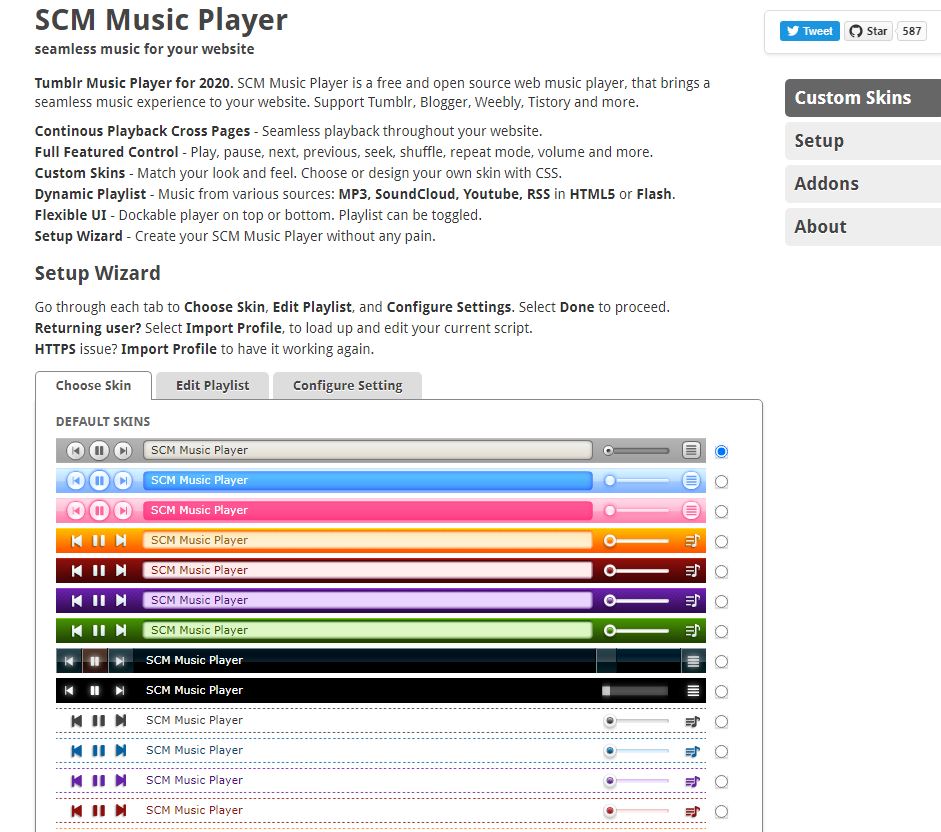Select the dotted purple skin radio button
This screenshot has width=941, height=832.
(x=721, y=782)
